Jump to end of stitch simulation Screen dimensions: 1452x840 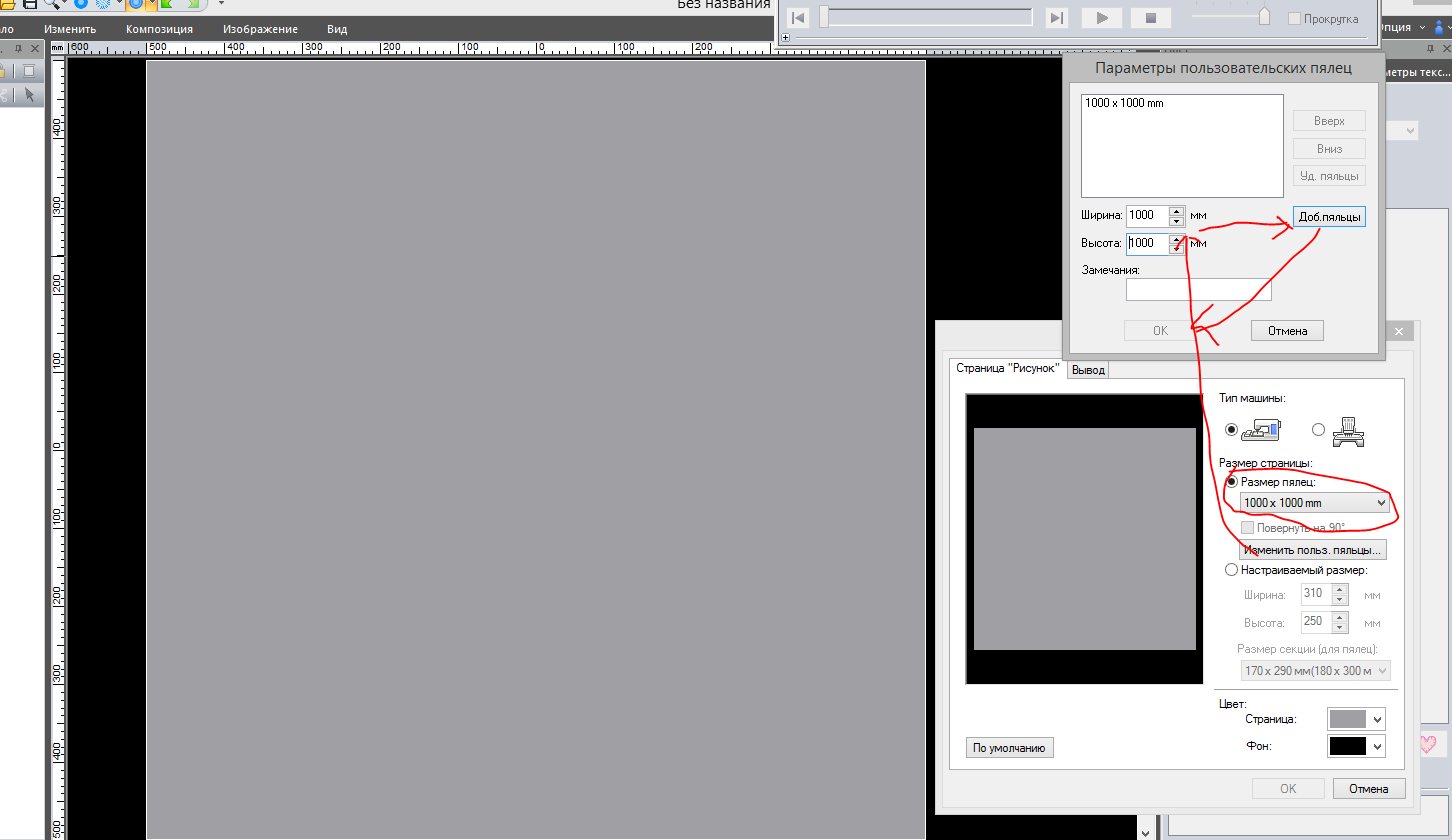point(1056,18)
